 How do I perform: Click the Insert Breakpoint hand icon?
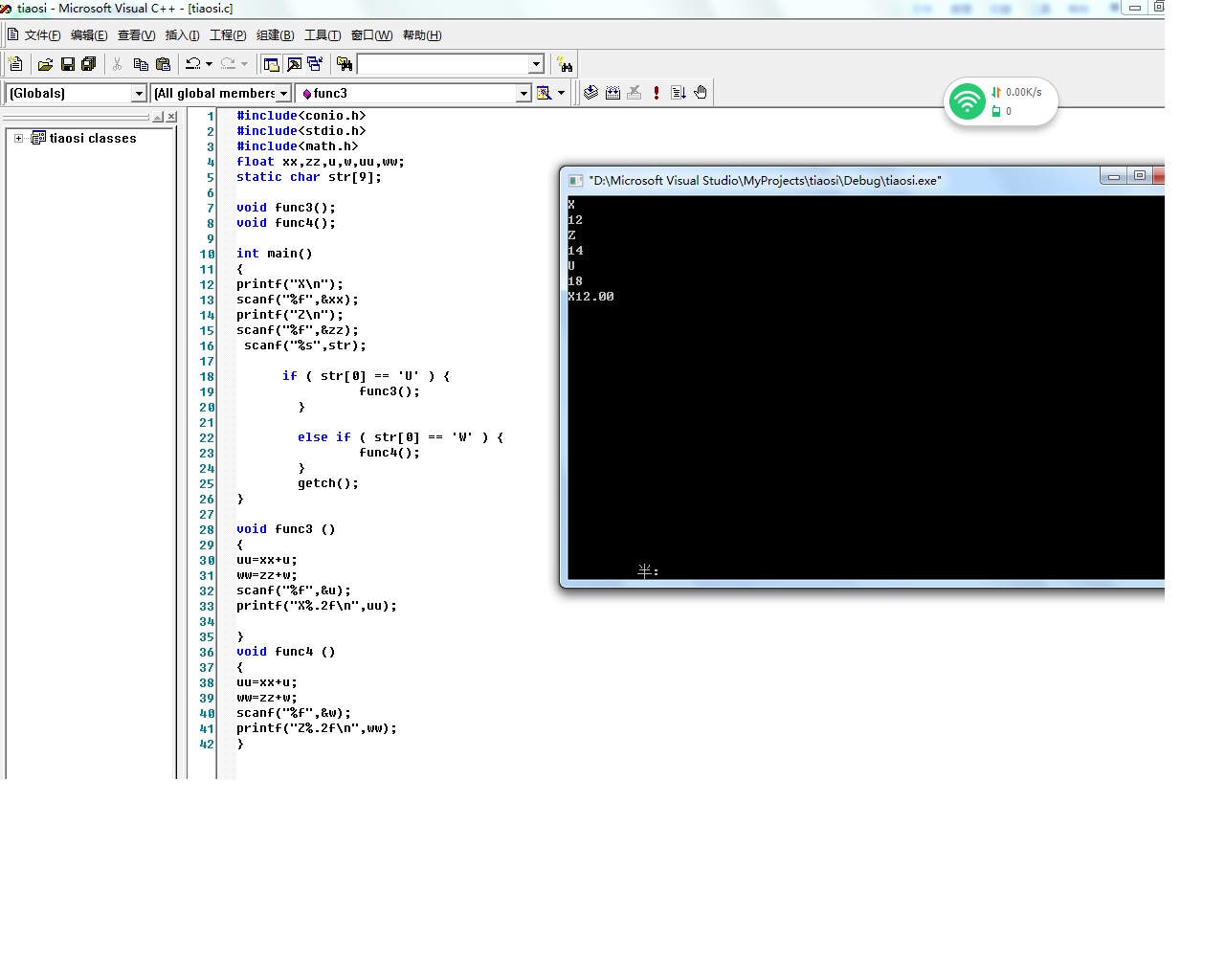tap(701, 93)
